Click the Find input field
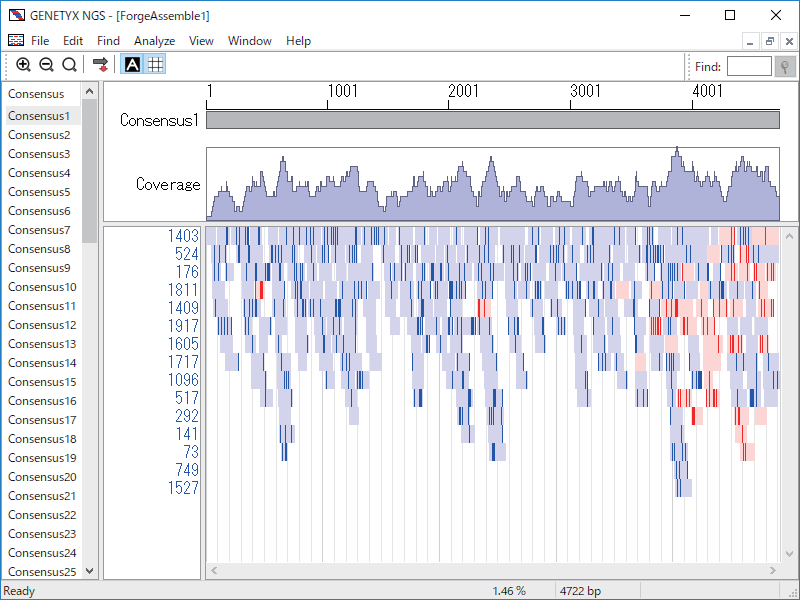 (749, 66)
